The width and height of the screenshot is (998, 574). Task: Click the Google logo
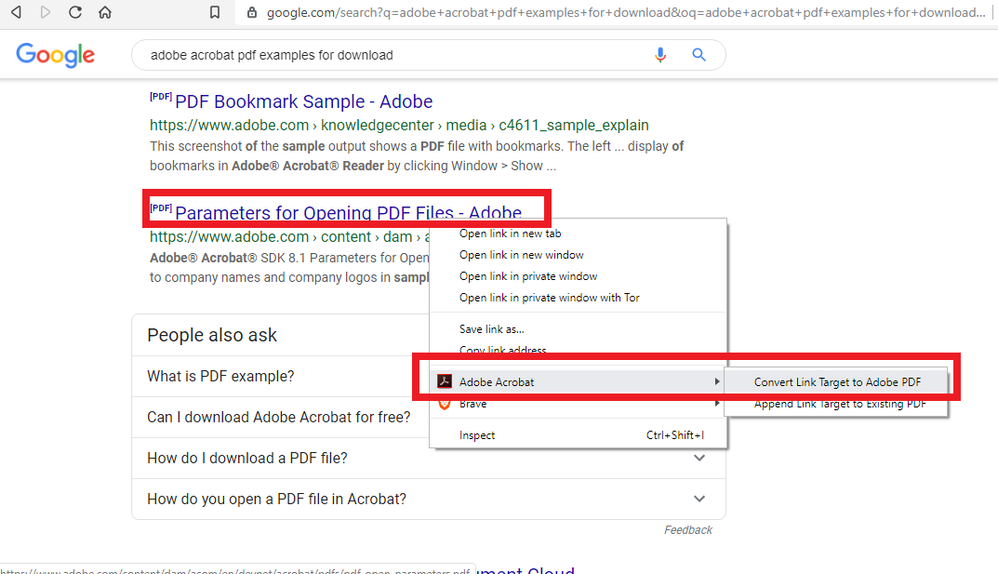tap(55, 55)
